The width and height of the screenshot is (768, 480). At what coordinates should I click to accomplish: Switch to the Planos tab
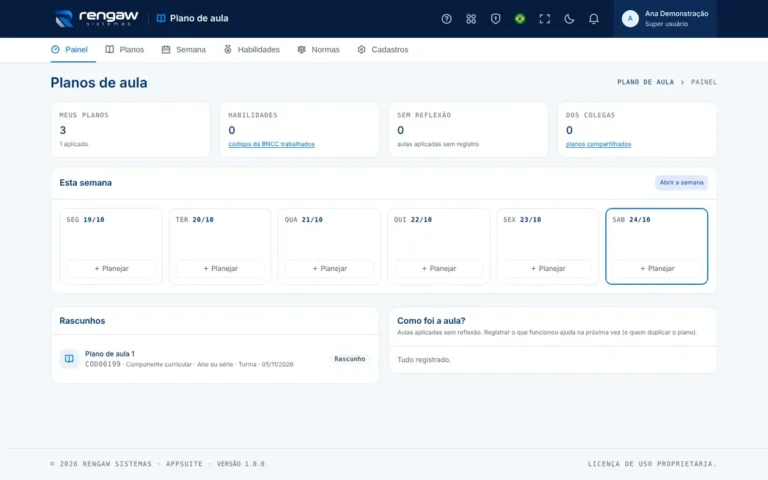click(x=125, y=49)
